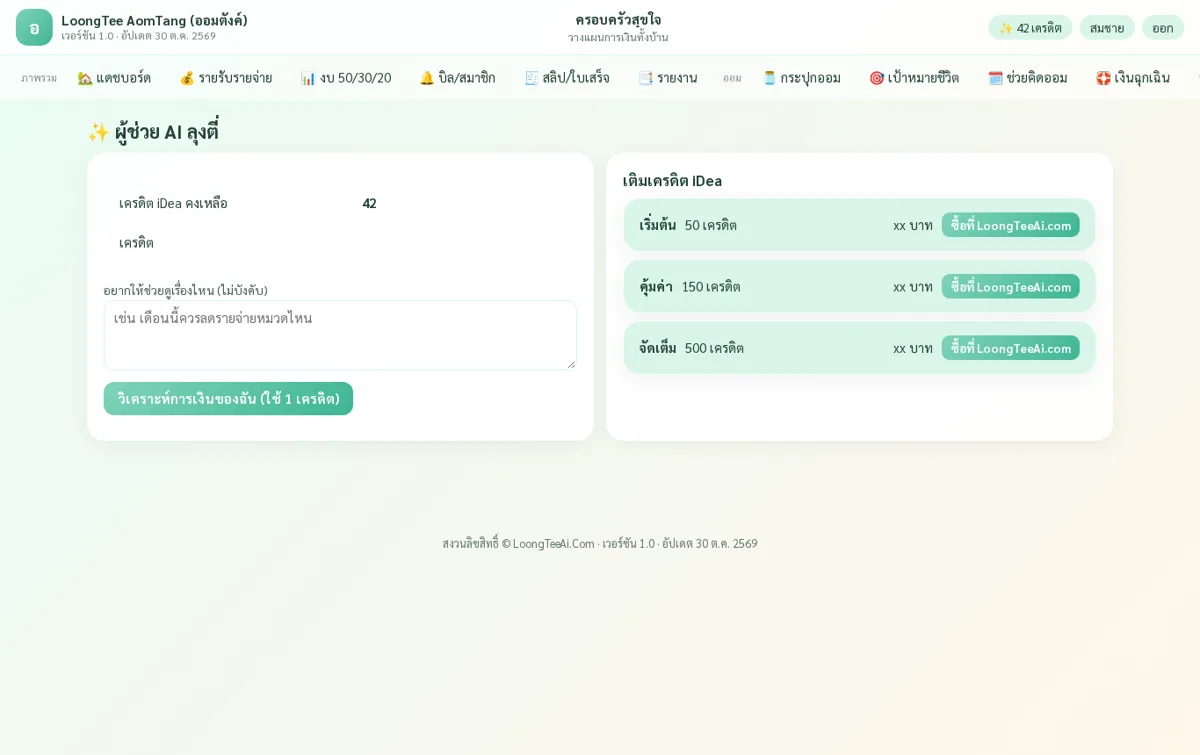Click the "500 เครดิต" amount text
The width and height of the screenshot is (1200, 755).
pos(714,348)
